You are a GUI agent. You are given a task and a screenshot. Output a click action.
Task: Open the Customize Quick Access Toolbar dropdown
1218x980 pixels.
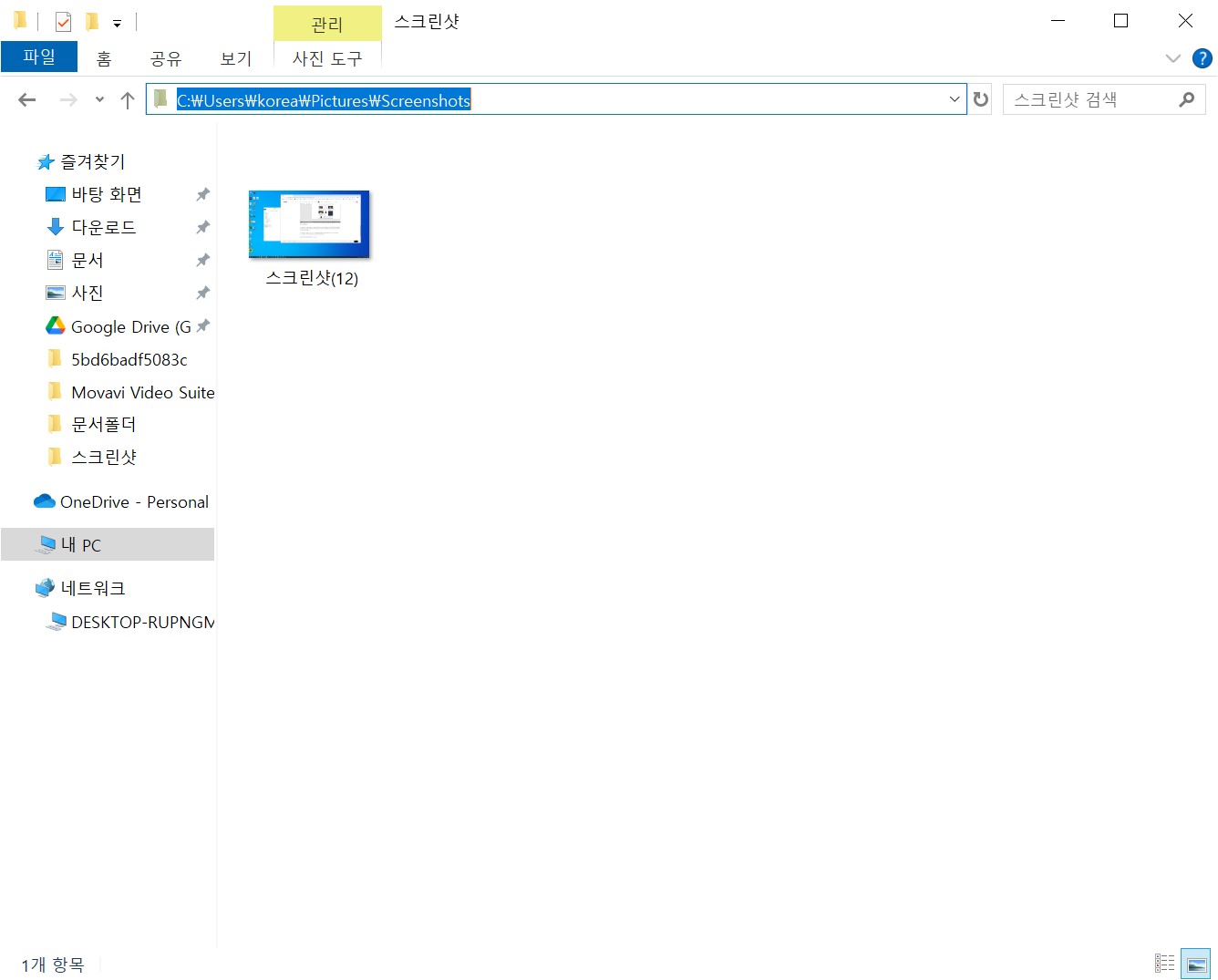point(117,23)
